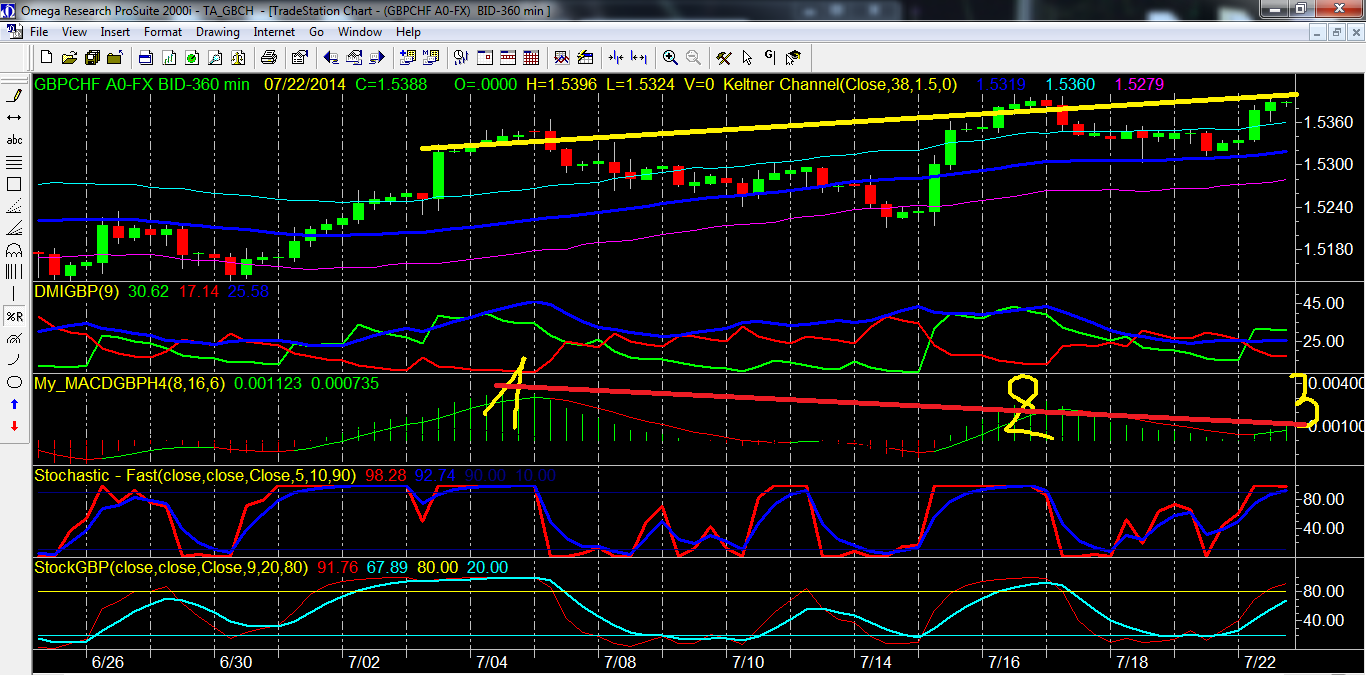This screenshot has width=1366, height=675.
Task: Choose the abc text annotation tool
Action: pyautogui.click(x=14, y=140)
